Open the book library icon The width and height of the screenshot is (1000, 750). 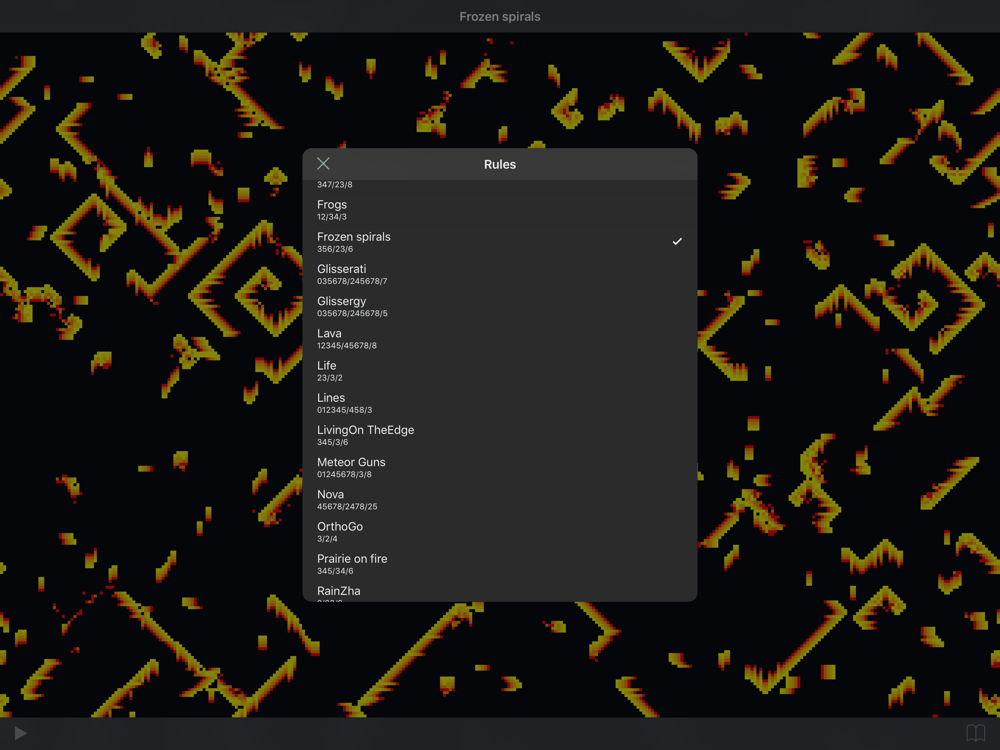click(975, 733)
